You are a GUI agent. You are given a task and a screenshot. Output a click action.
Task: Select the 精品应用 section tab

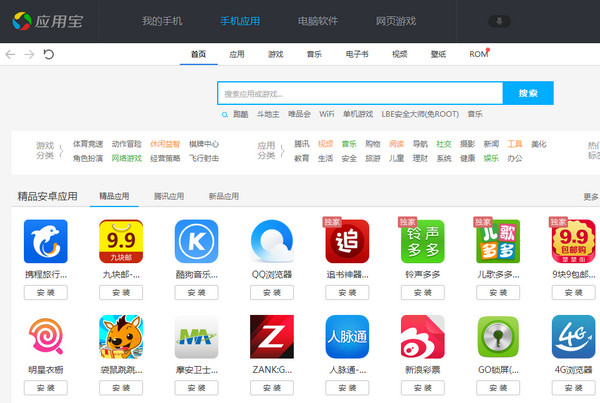[x=114, y=196]
